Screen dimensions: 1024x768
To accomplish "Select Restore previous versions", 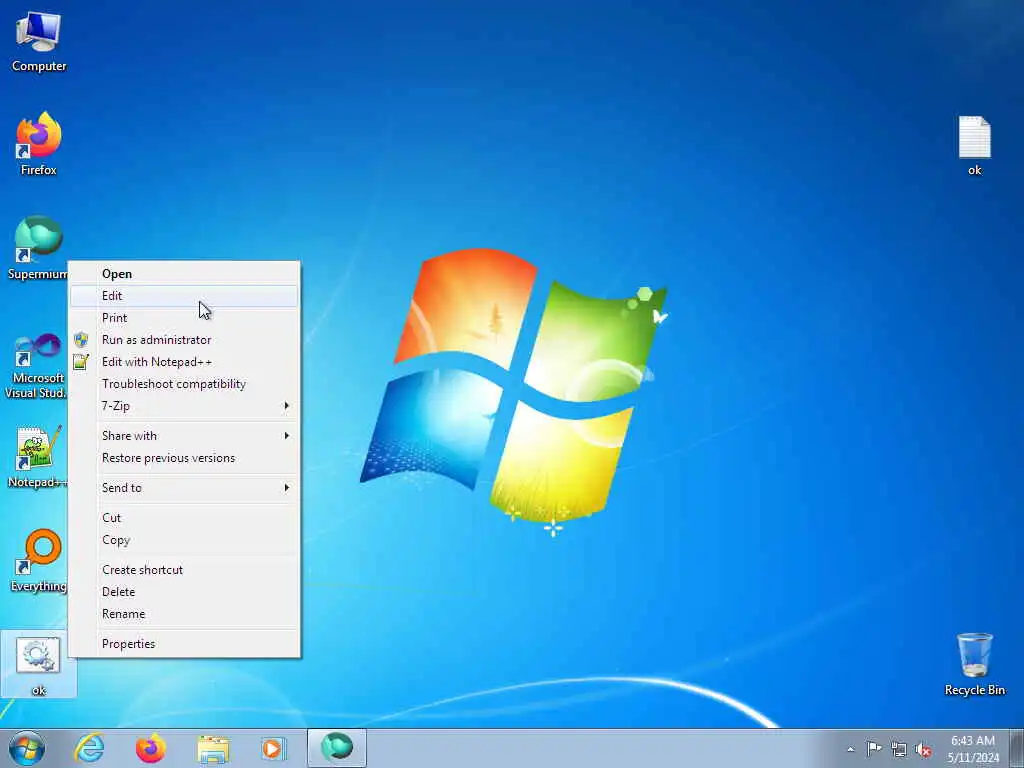I will (x=184, y=458).
